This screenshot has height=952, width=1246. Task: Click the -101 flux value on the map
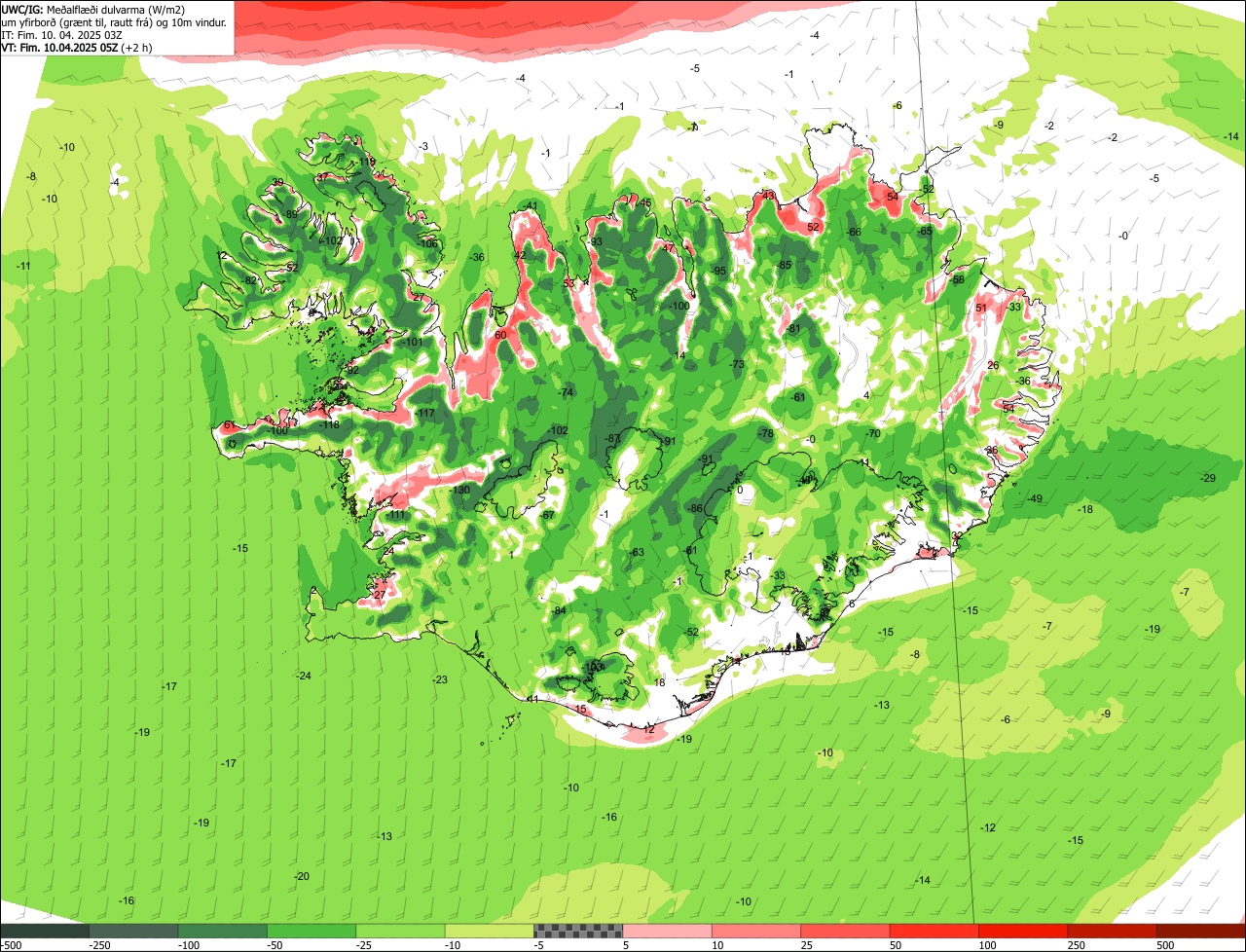413,342
